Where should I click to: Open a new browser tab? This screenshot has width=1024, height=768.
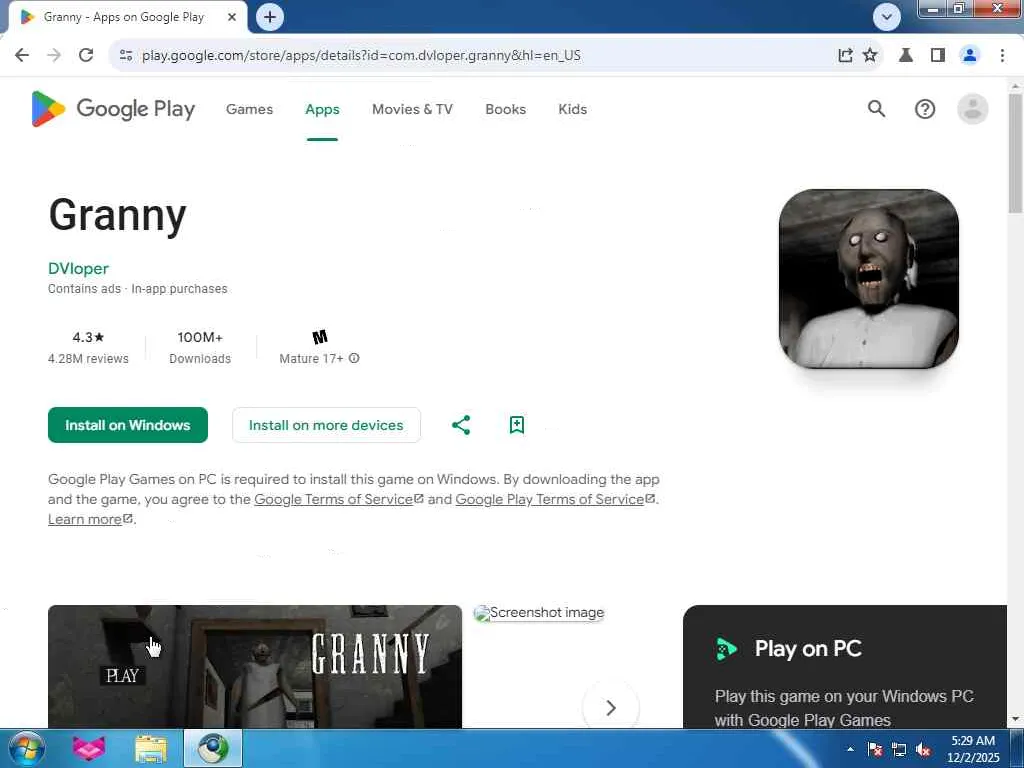click(270, 17)
